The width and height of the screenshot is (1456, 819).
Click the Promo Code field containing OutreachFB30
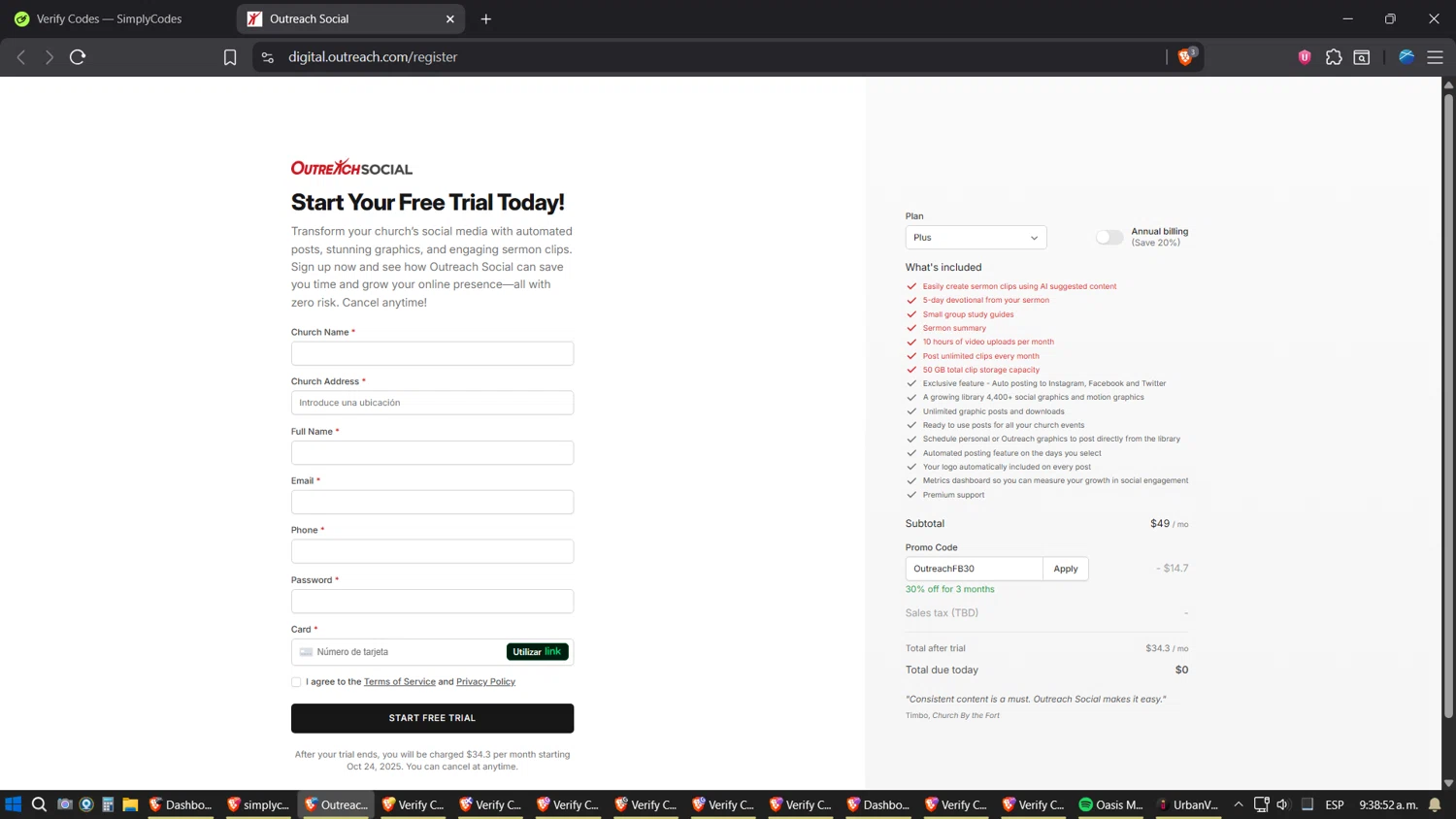coord(974,569)
